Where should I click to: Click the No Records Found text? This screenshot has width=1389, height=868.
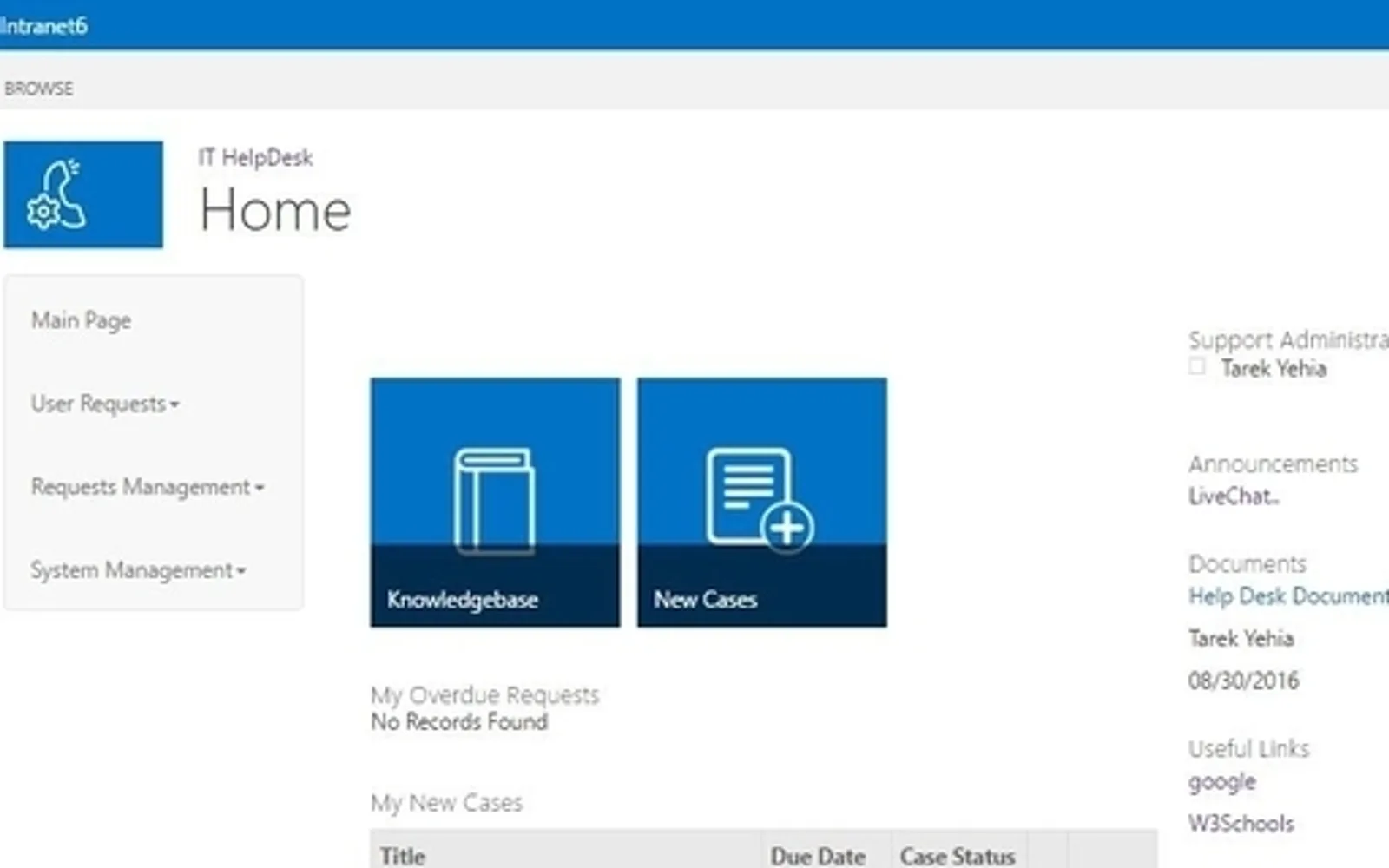[459, 721]
